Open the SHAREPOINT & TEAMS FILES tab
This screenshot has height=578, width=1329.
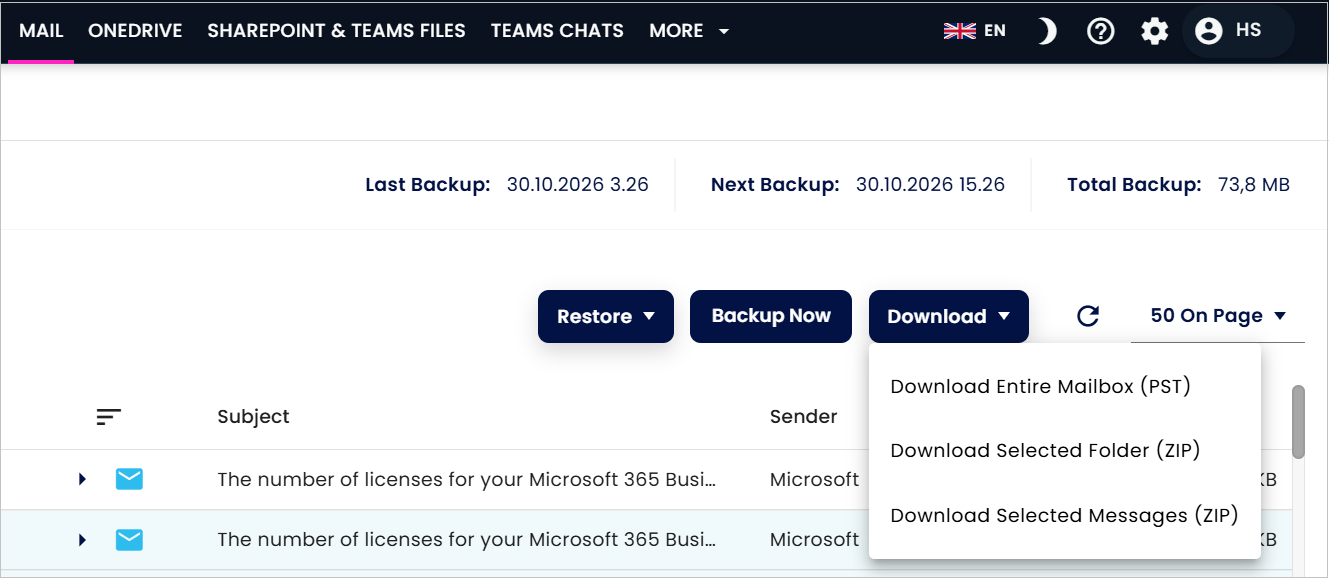(x=336, y=31)
